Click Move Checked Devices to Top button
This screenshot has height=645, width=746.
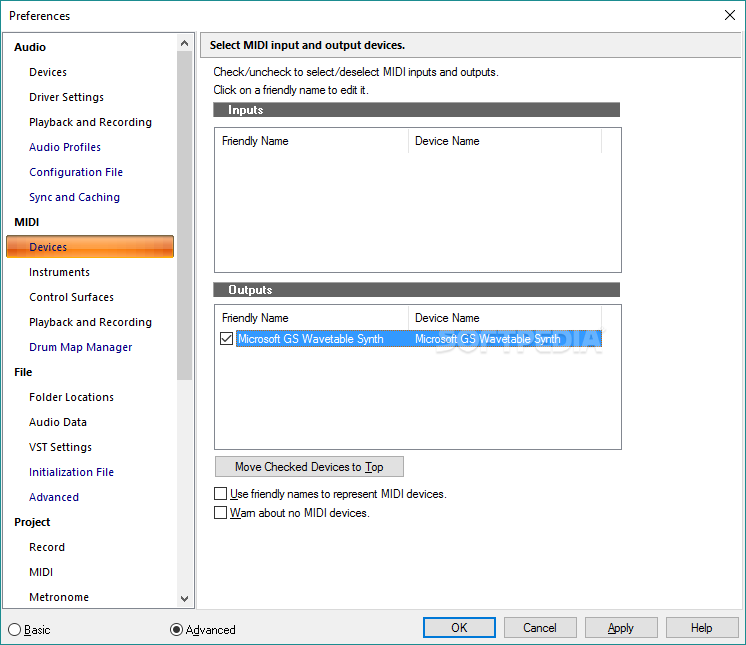pyautogui.click(x=309, y=467)
